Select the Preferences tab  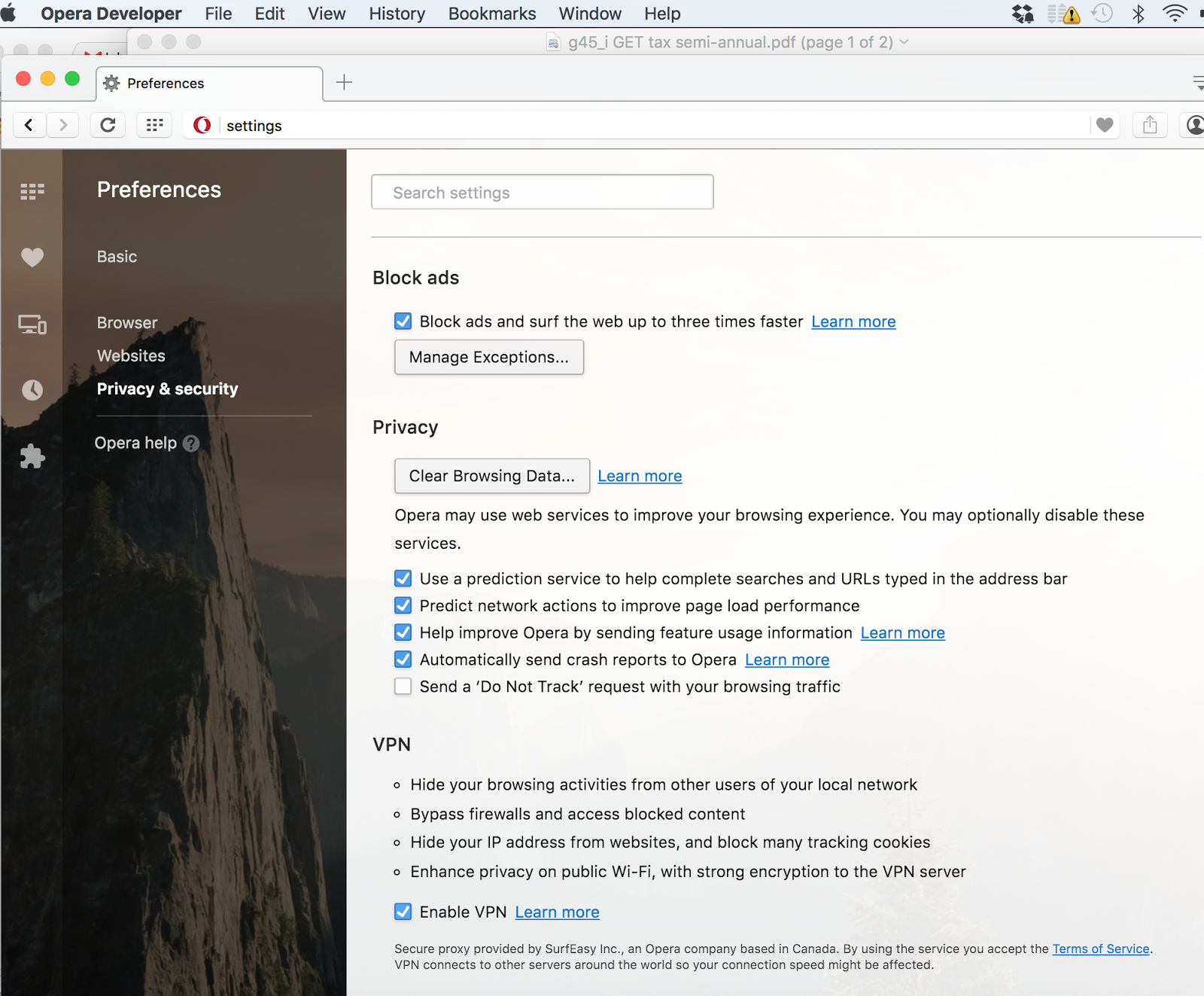[210, 83]
